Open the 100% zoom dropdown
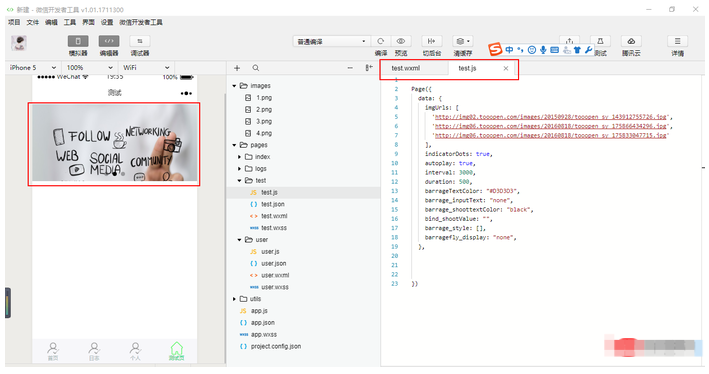The width and height of the screenshot is (709, 374). pyautogui.click(x=89, y=67)
